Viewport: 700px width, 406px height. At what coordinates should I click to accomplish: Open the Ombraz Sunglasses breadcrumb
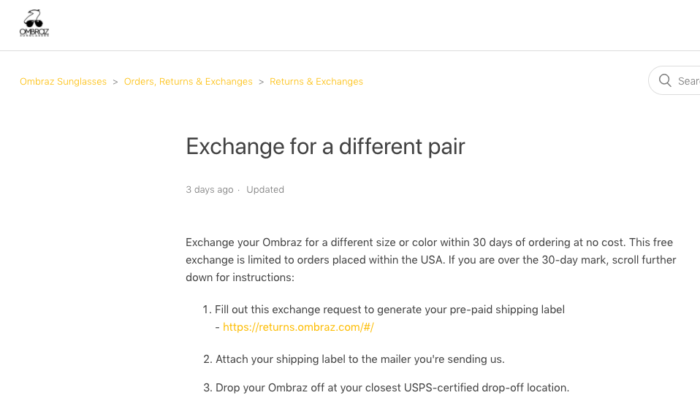tap(63, 82)
